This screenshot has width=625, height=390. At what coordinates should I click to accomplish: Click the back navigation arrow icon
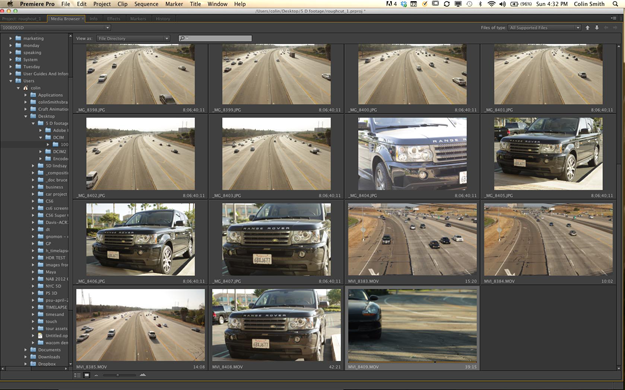coord(606,28)
